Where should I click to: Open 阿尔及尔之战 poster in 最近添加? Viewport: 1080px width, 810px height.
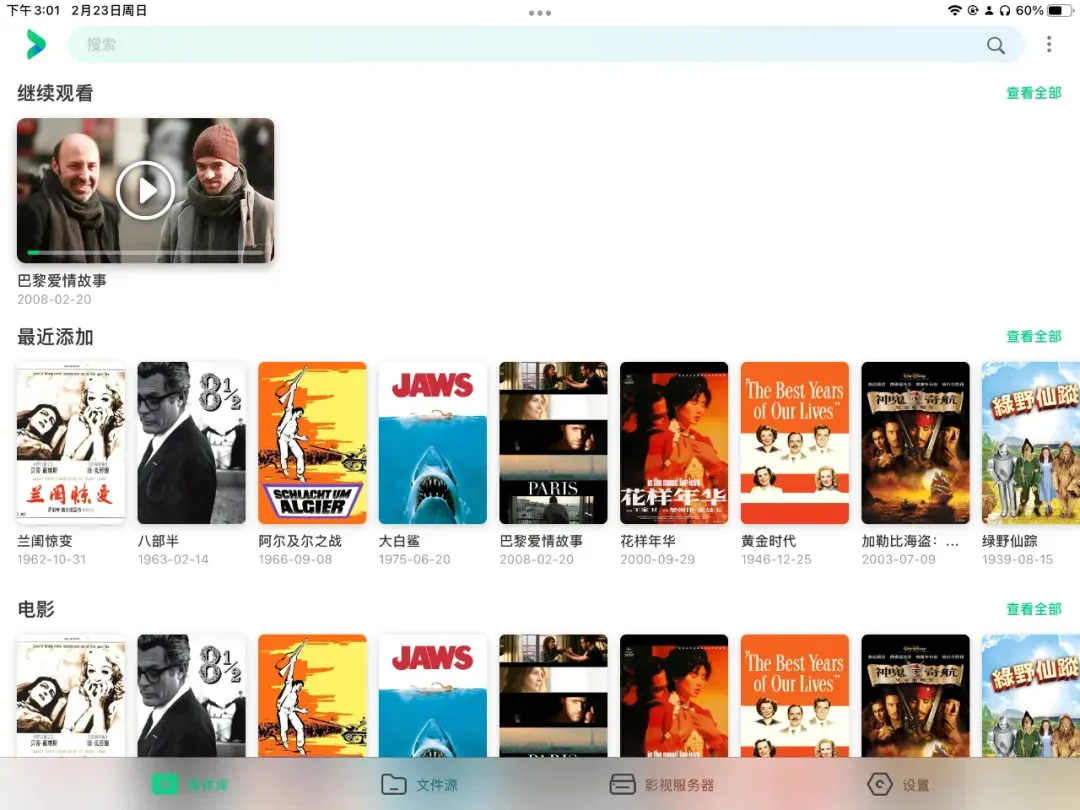pyautogui.click(x=312, y=443)
